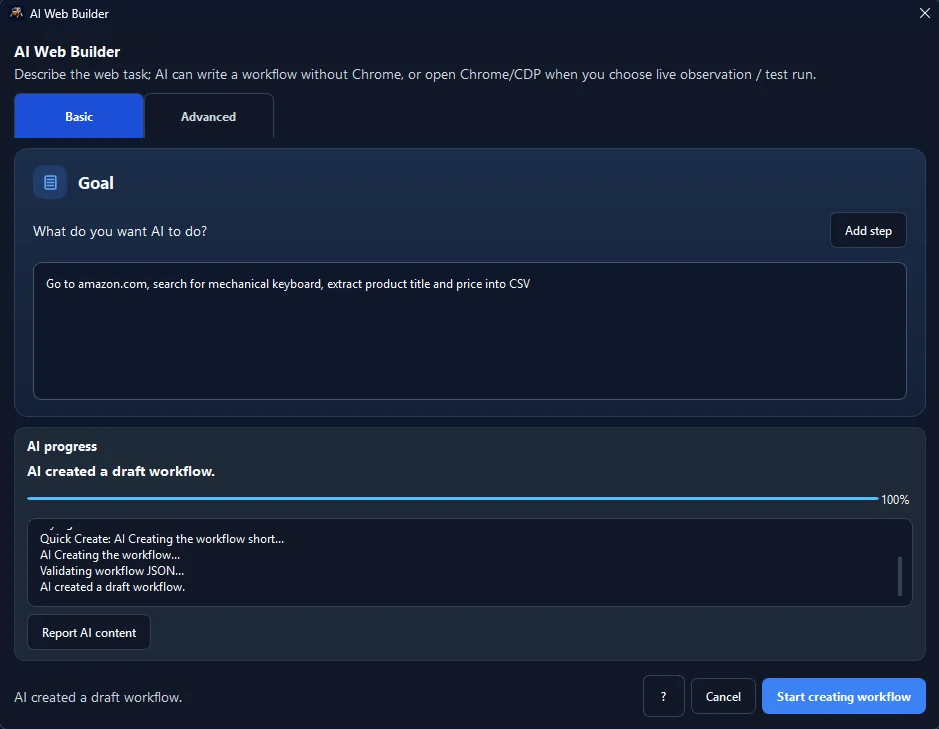Switch to the Advanced tab
939x729 pixels.
click(208, 116)
